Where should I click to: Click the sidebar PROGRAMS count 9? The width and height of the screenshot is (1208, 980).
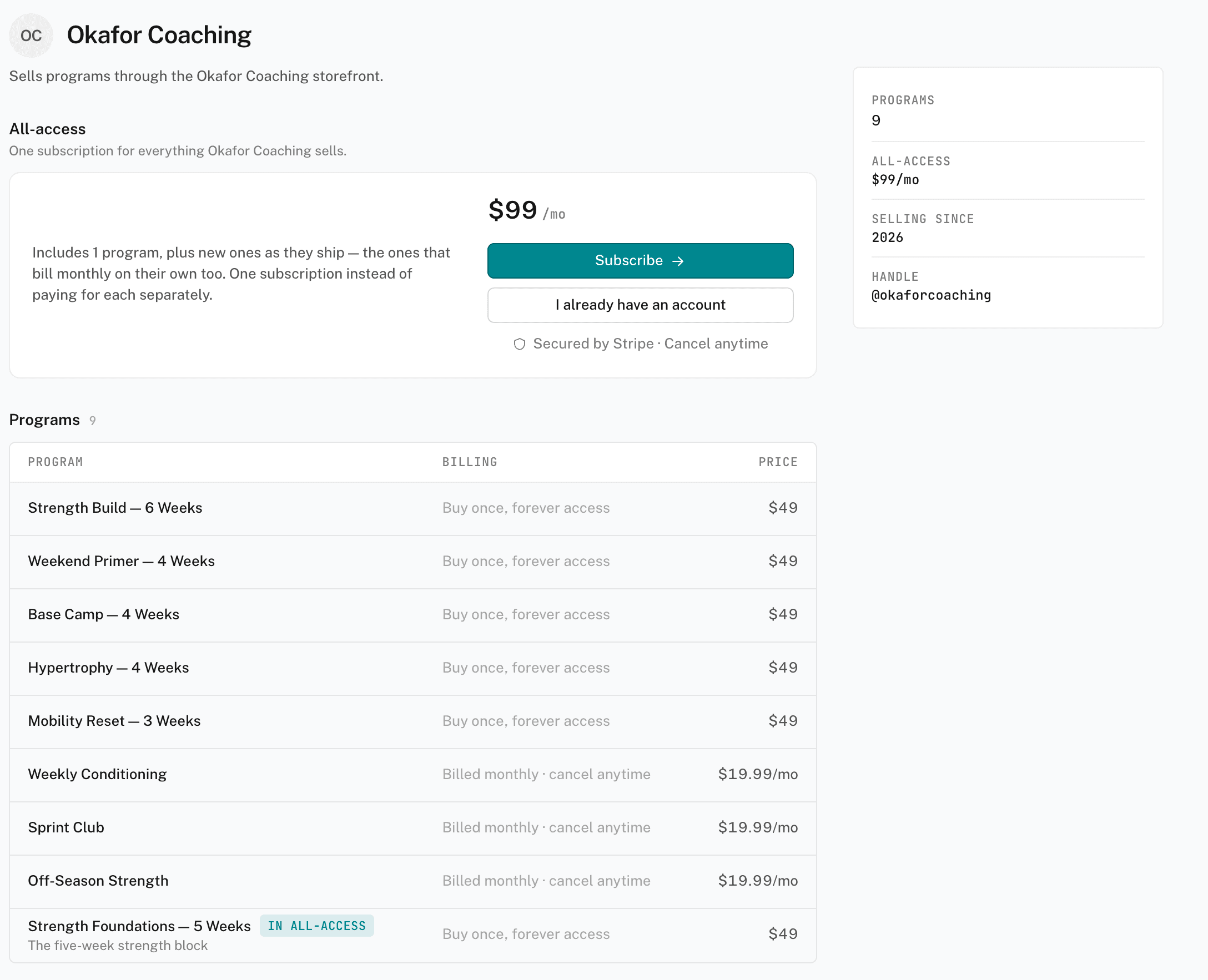[x=875, y=120]
